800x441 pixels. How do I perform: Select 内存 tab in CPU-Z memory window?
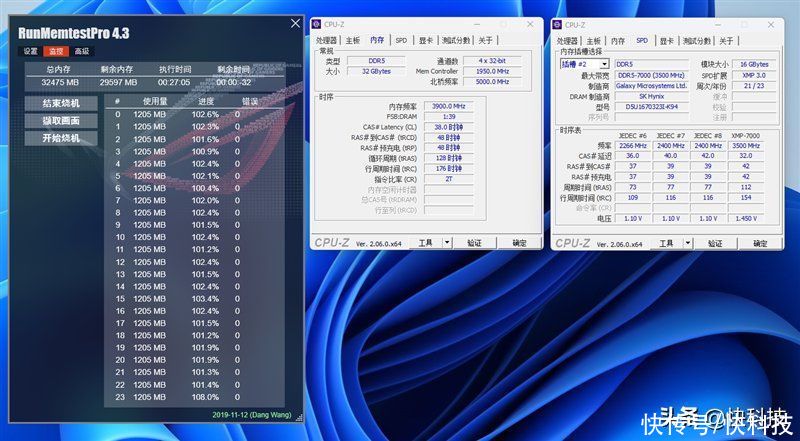pyautogui.click(x=377, y=40)
